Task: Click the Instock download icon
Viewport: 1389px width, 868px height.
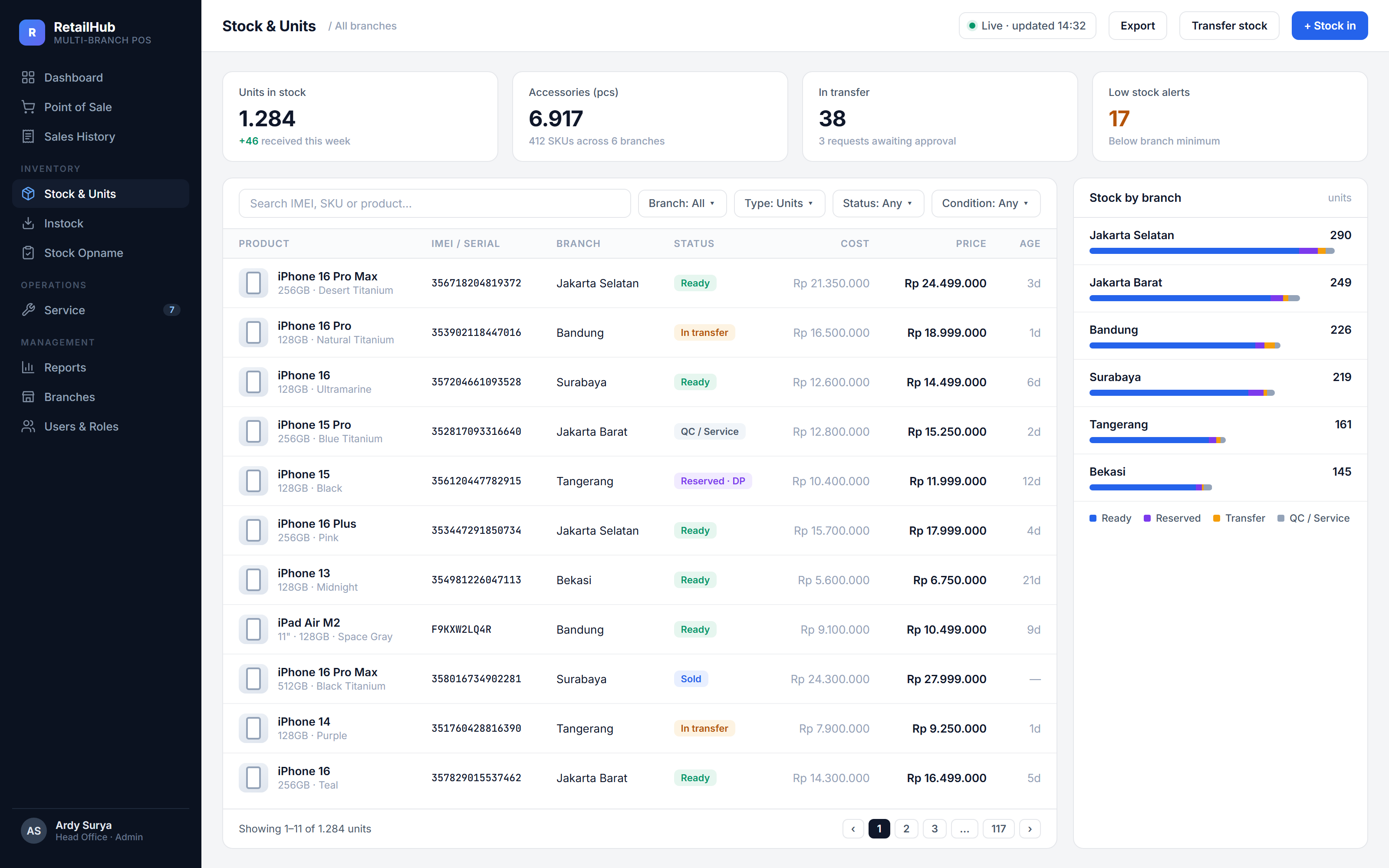Action: pyautogui.click(x=28, y=224)
